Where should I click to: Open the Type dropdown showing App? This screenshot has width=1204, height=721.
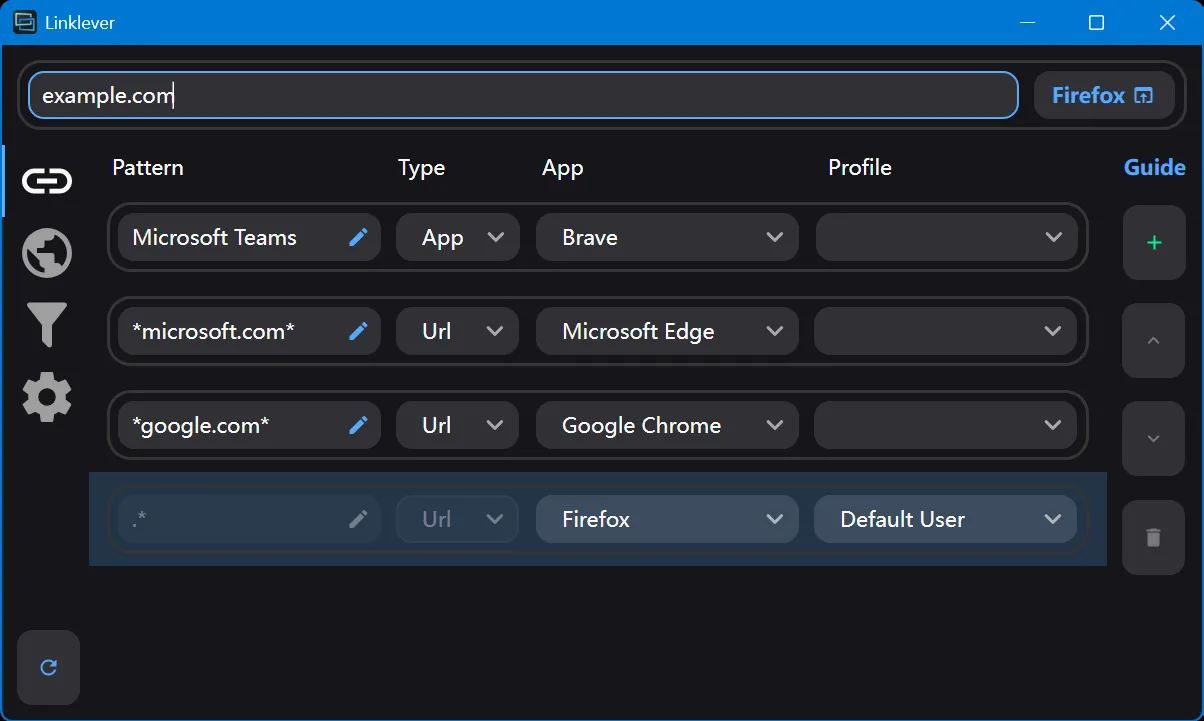click(x=457, y=237)
